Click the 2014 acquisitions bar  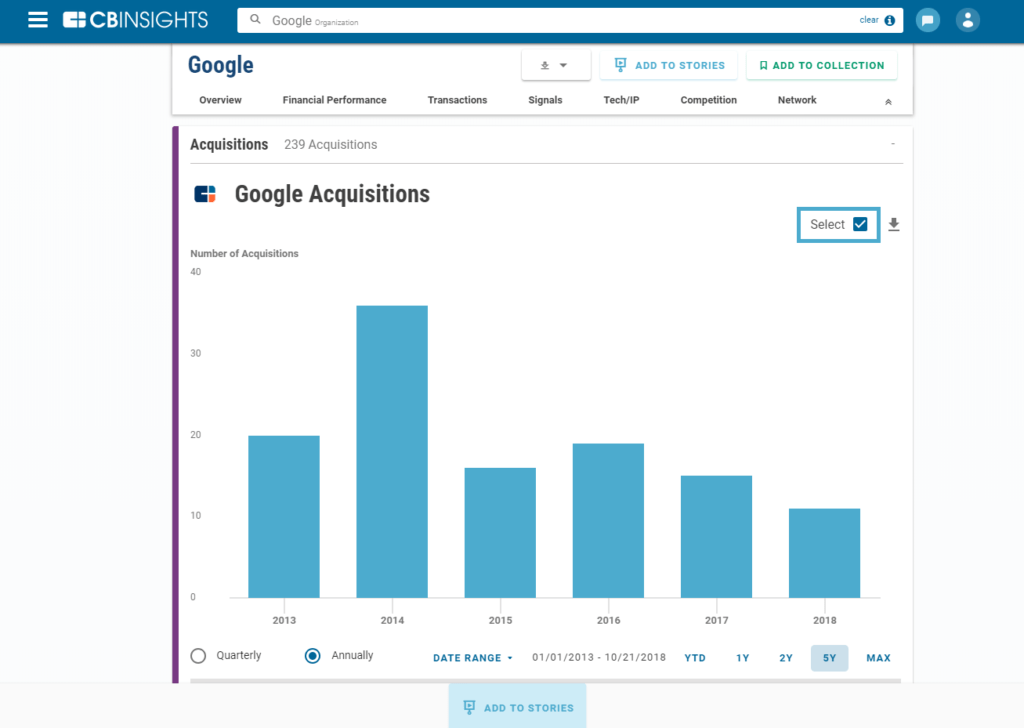(392, 452)
